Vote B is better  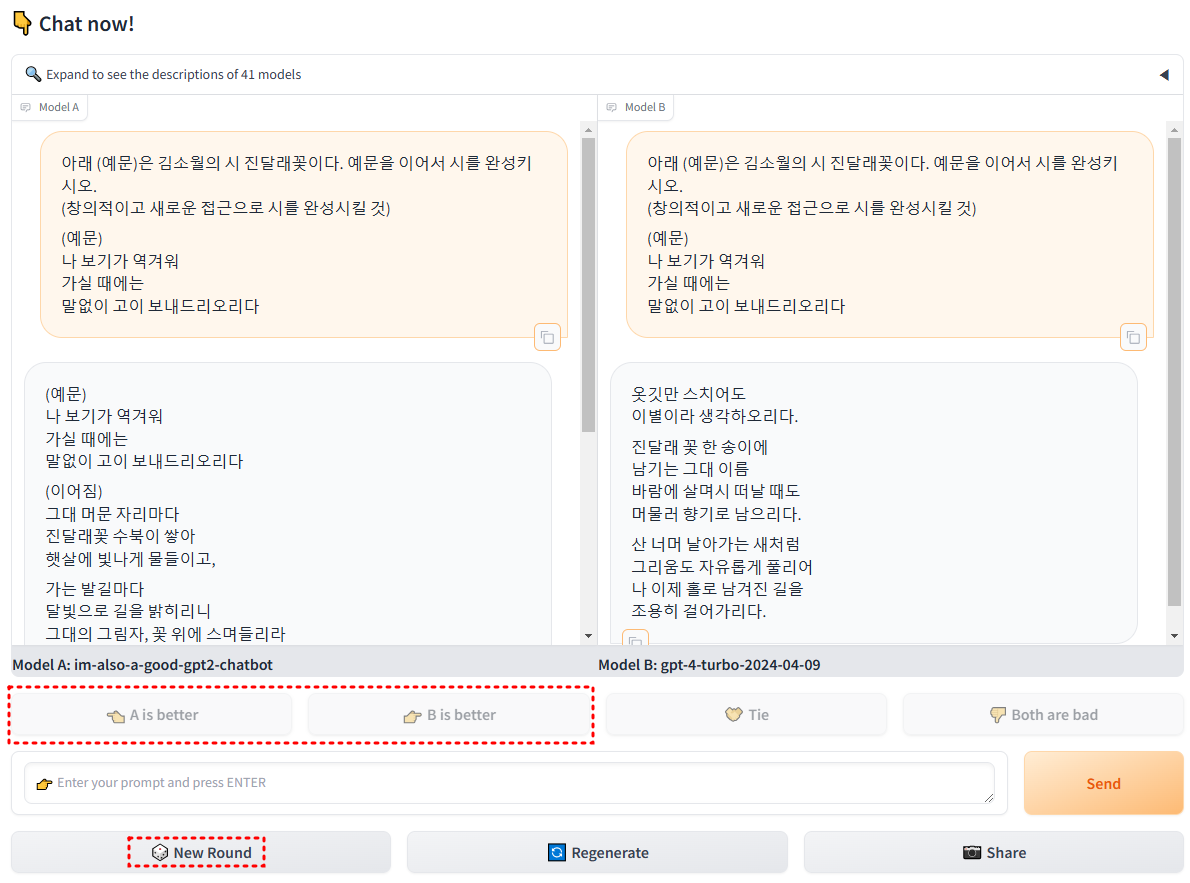pyautogui.click(x=449, y=714)
